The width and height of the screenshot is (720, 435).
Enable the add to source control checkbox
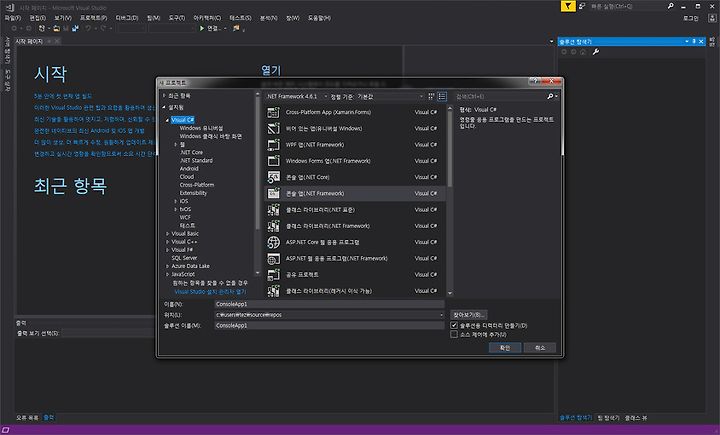(x=454, y=334)
